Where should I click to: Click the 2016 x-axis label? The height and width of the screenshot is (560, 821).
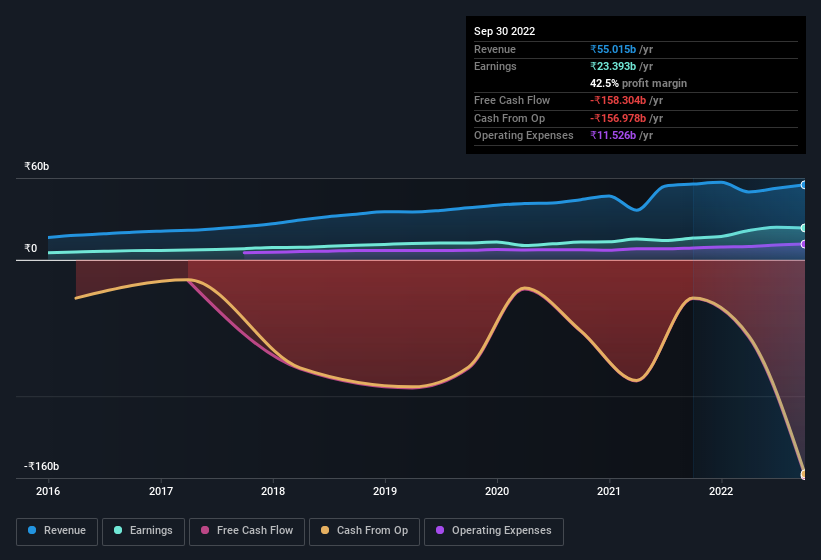(48, 491)
